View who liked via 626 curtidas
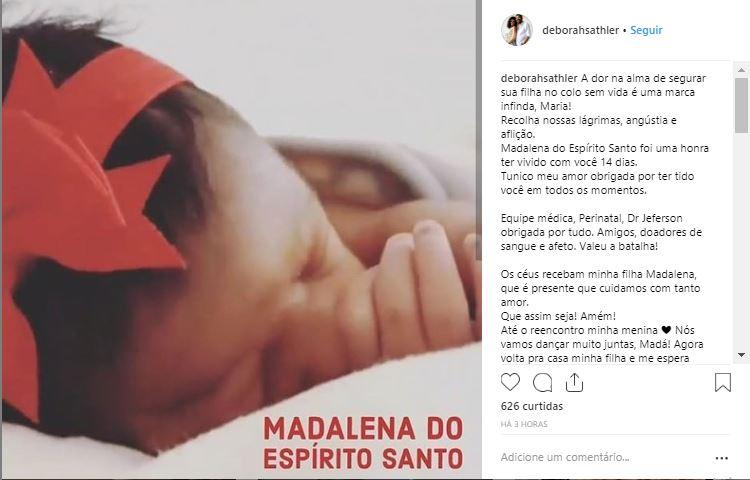The height and width of the screenshot is (480, 750). (531, 406)
